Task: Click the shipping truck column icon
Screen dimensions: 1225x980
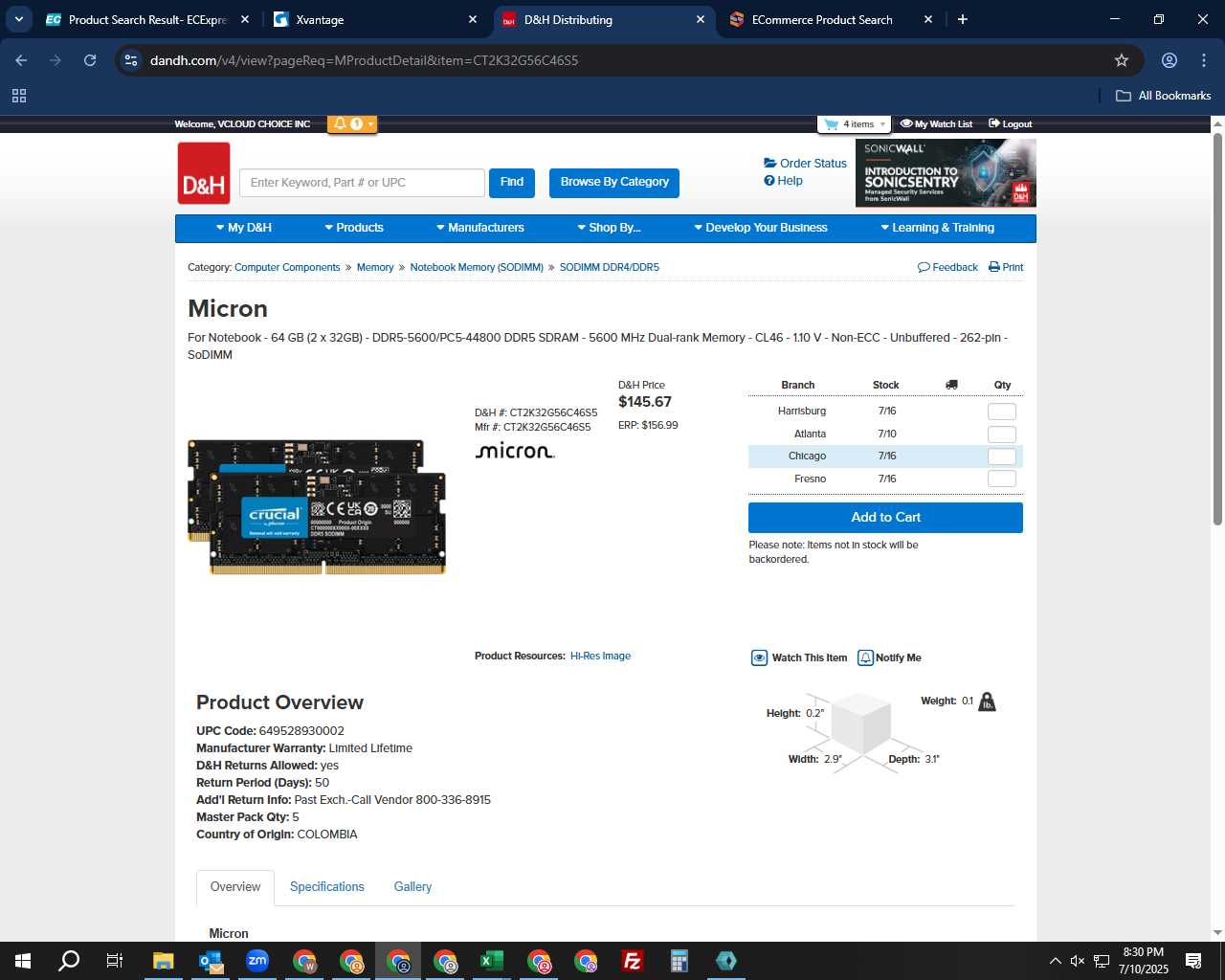Action: [x=951, y=385]
